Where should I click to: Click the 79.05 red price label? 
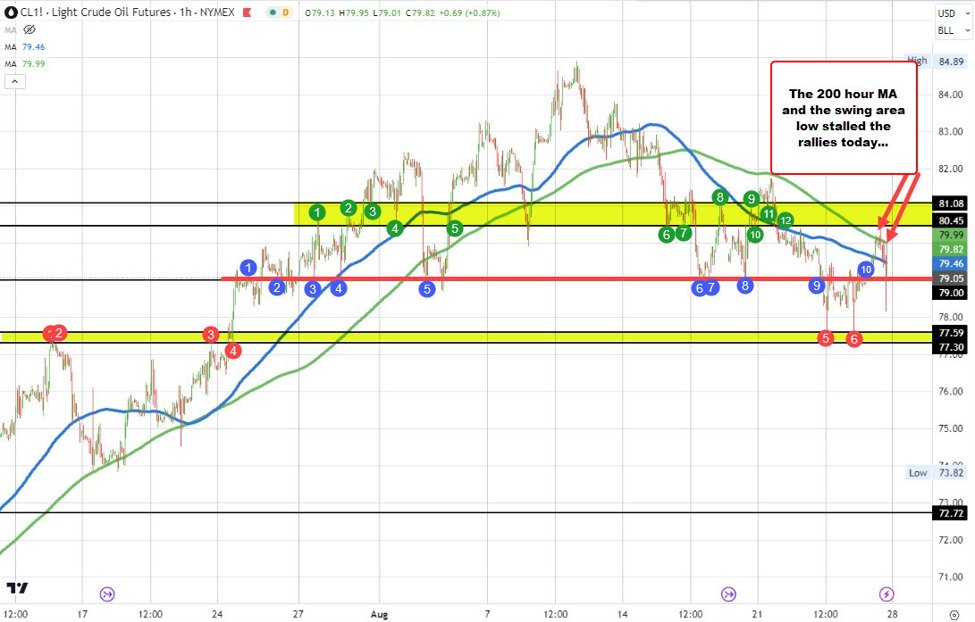(x=949, y=279)
